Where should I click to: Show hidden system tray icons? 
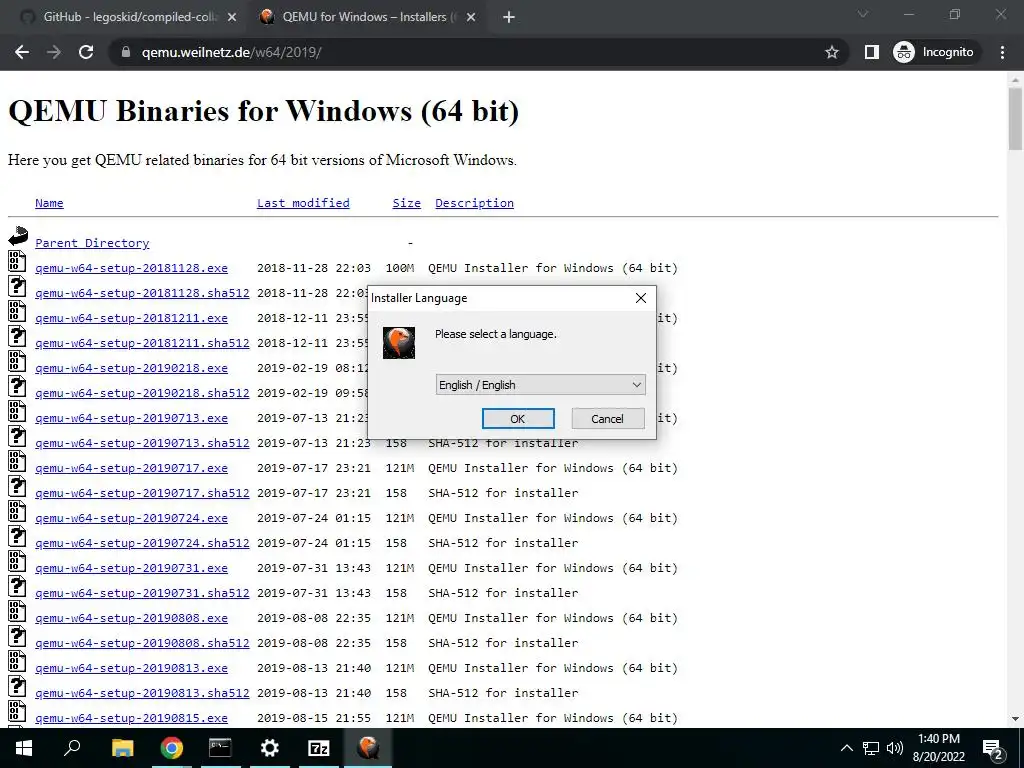point(846,748)
